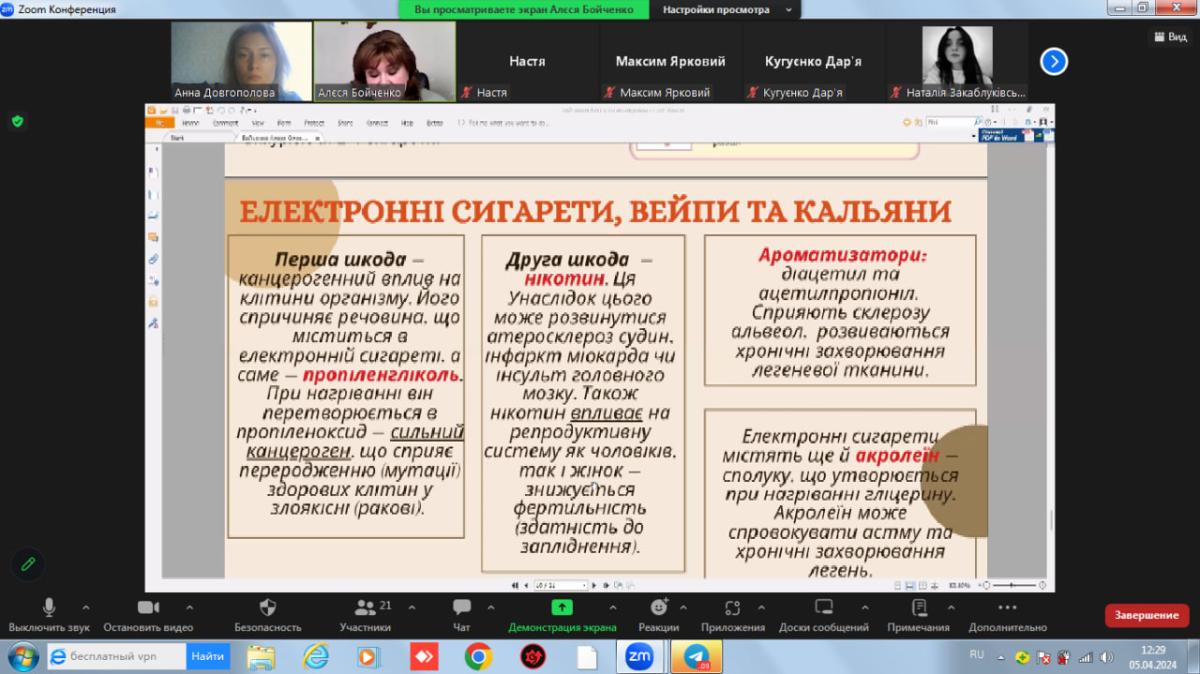Viewport: 1200px width, 674px height.
Task: Expand video options arrow beside camera
Action: (190, 607)
